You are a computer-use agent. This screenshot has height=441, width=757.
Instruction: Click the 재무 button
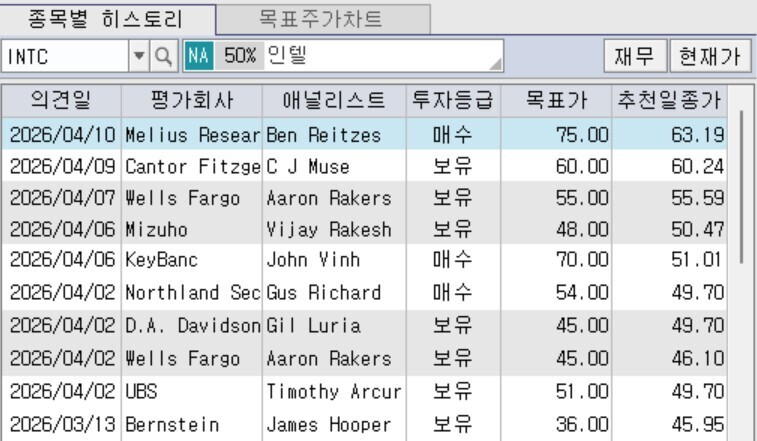pyautogui.click(x=635, y=56)
